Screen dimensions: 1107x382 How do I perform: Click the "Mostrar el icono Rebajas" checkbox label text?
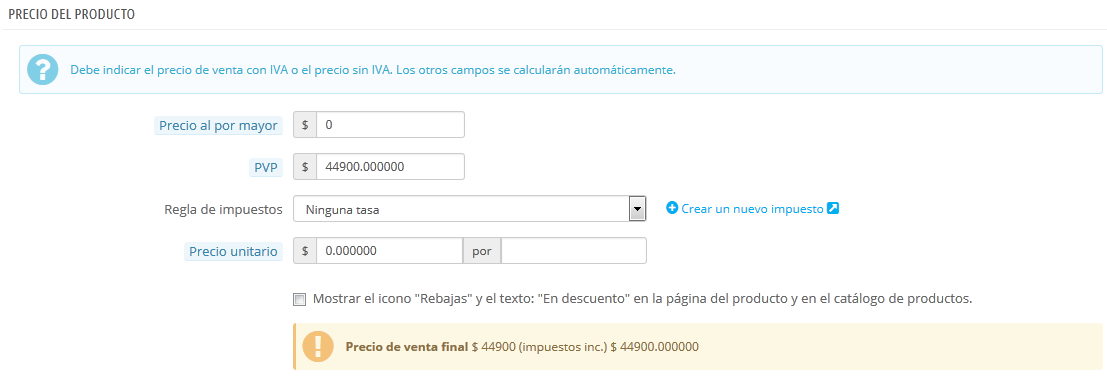pos(642,299)
